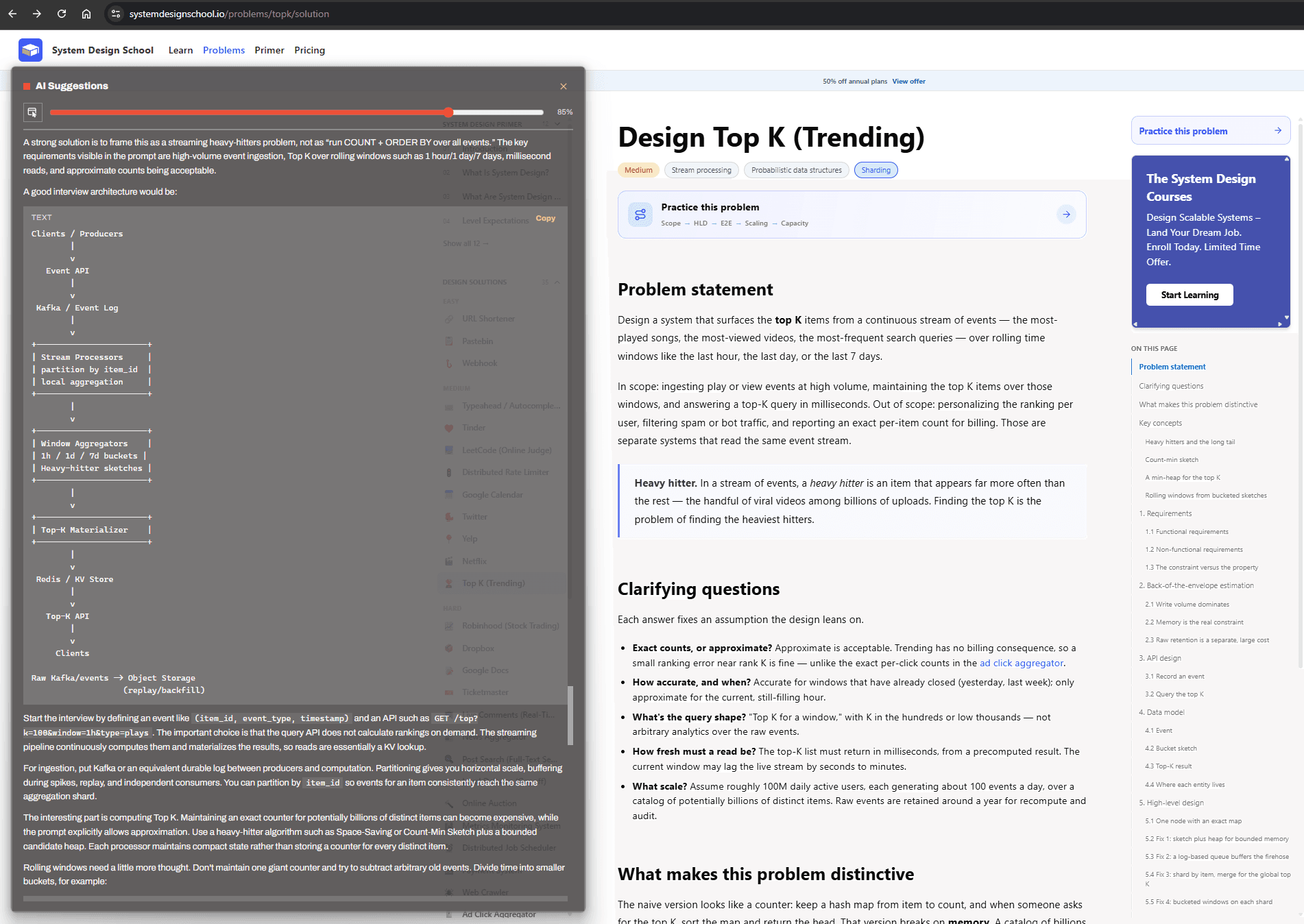1304x924 pixels.
Task: Click the flow icon in Practice card
Action: coord(640,215)
